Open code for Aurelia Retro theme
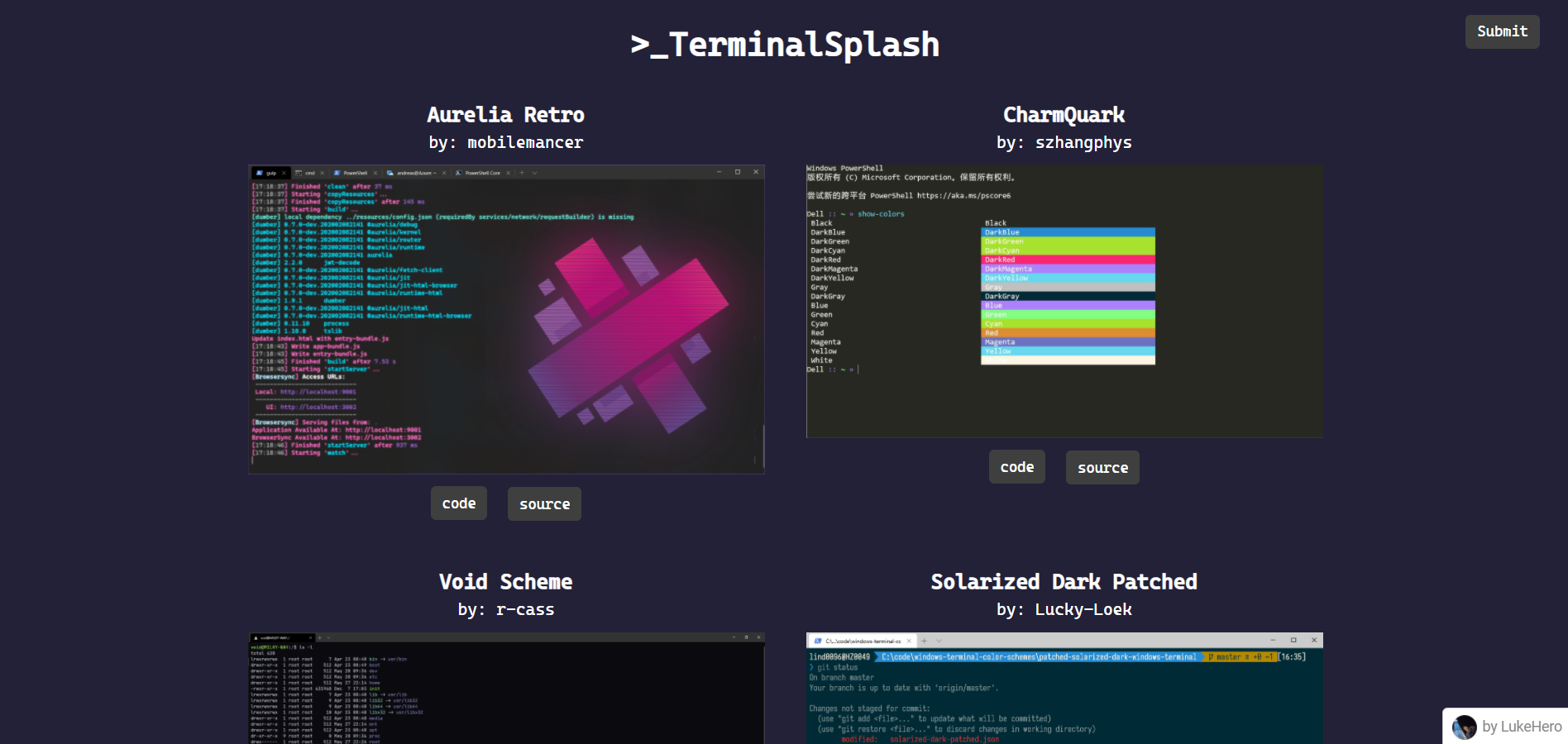This screenshot has width=1568, height=744. [459, 503]
